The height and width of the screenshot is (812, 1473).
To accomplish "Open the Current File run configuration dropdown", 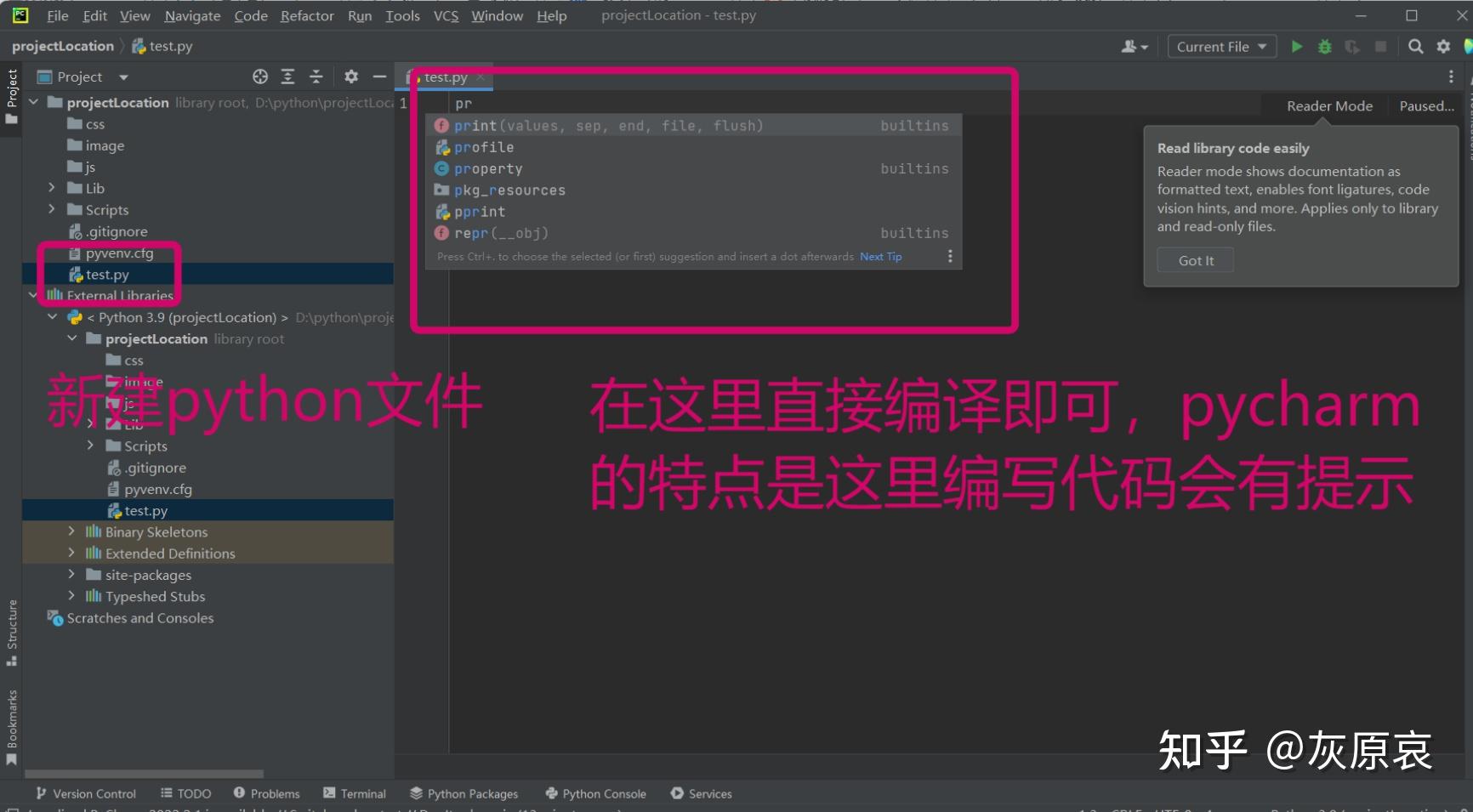I will coord(1221,47).
